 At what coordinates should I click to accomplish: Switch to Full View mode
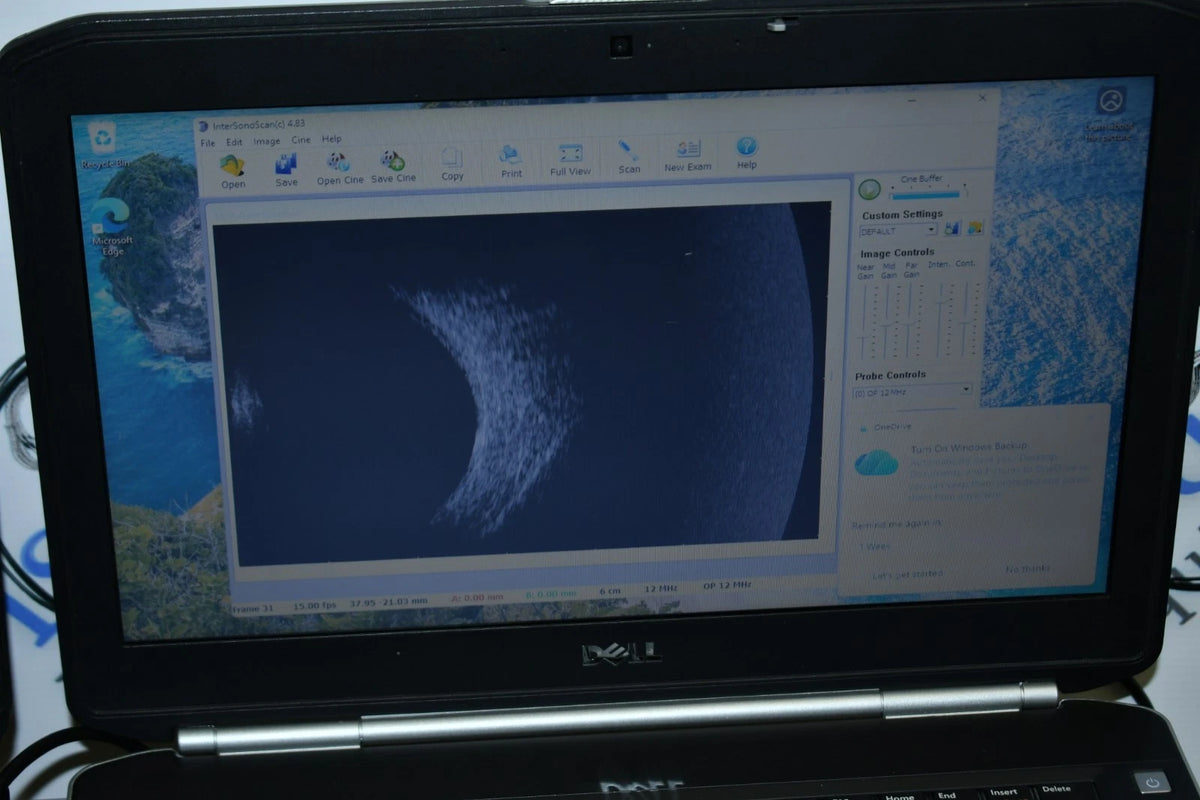point(571,160)
